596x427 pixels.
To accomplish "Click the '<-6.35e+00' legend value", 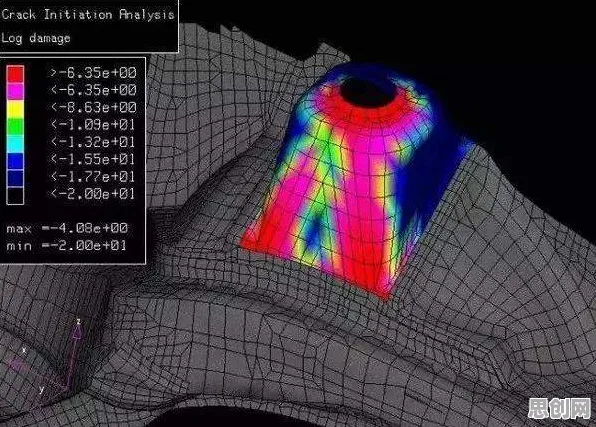I will (x=93, y=90).
